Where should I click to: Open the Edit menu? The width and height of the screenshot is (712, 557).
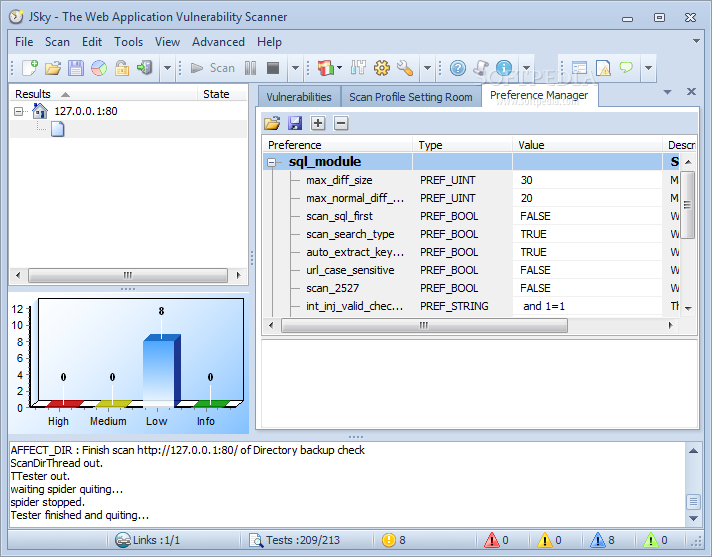point(92,42)
